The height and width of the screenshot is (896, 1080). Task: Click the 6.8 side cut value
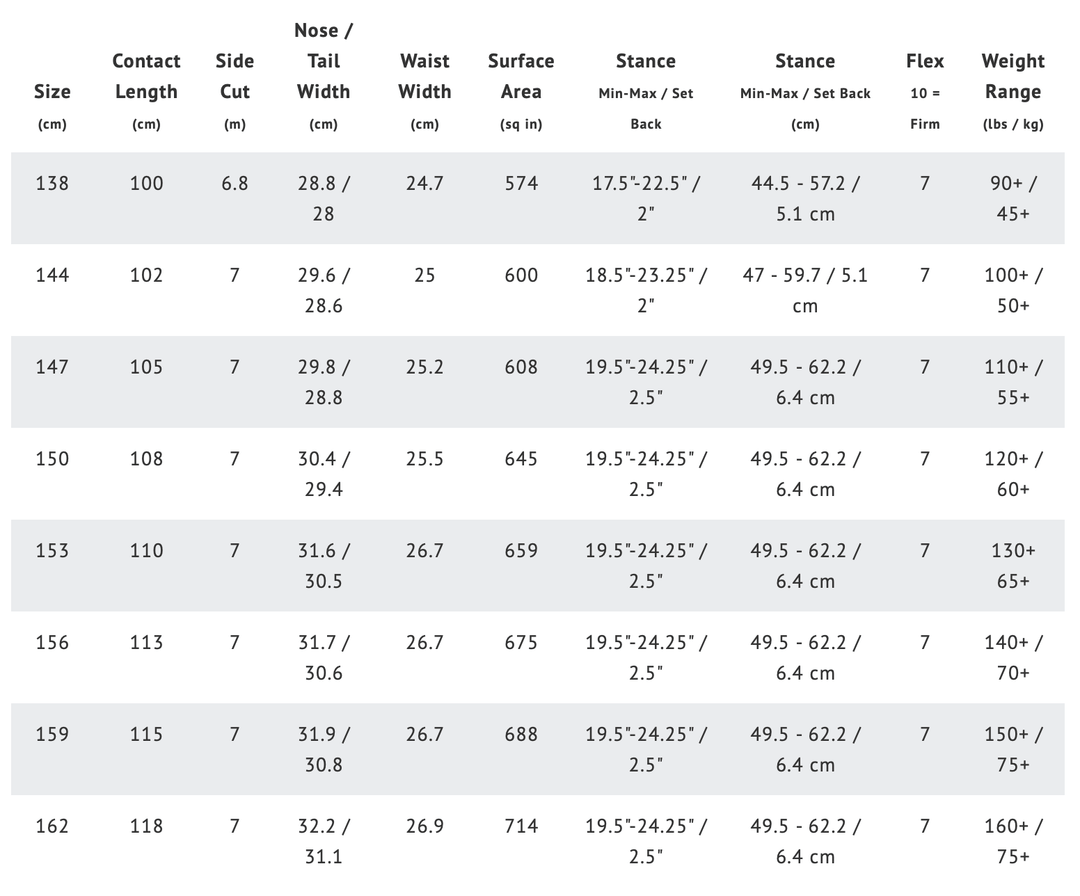(x=234, y=183)
